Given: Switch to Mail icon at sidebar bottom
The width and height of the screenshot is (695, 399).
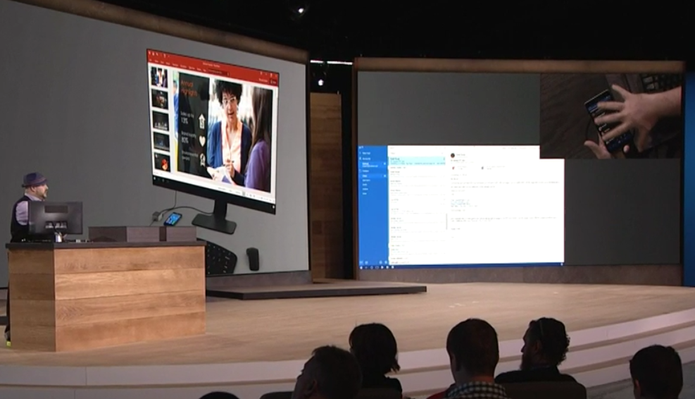Looking at the screenshot, I should (362, 262).
